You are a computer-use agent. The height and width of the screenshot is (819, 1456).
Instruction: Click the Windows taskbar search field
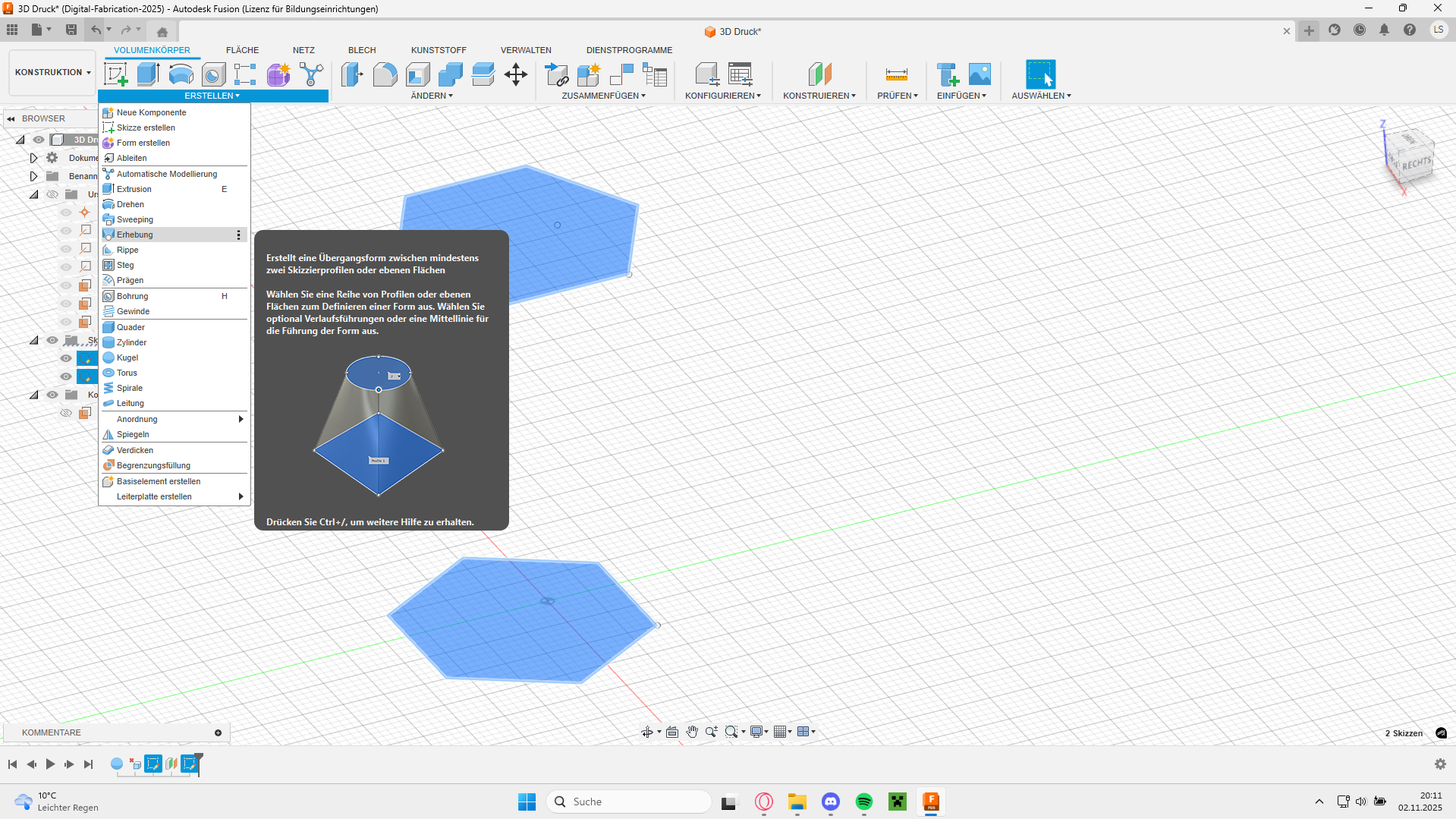(629, 802)
